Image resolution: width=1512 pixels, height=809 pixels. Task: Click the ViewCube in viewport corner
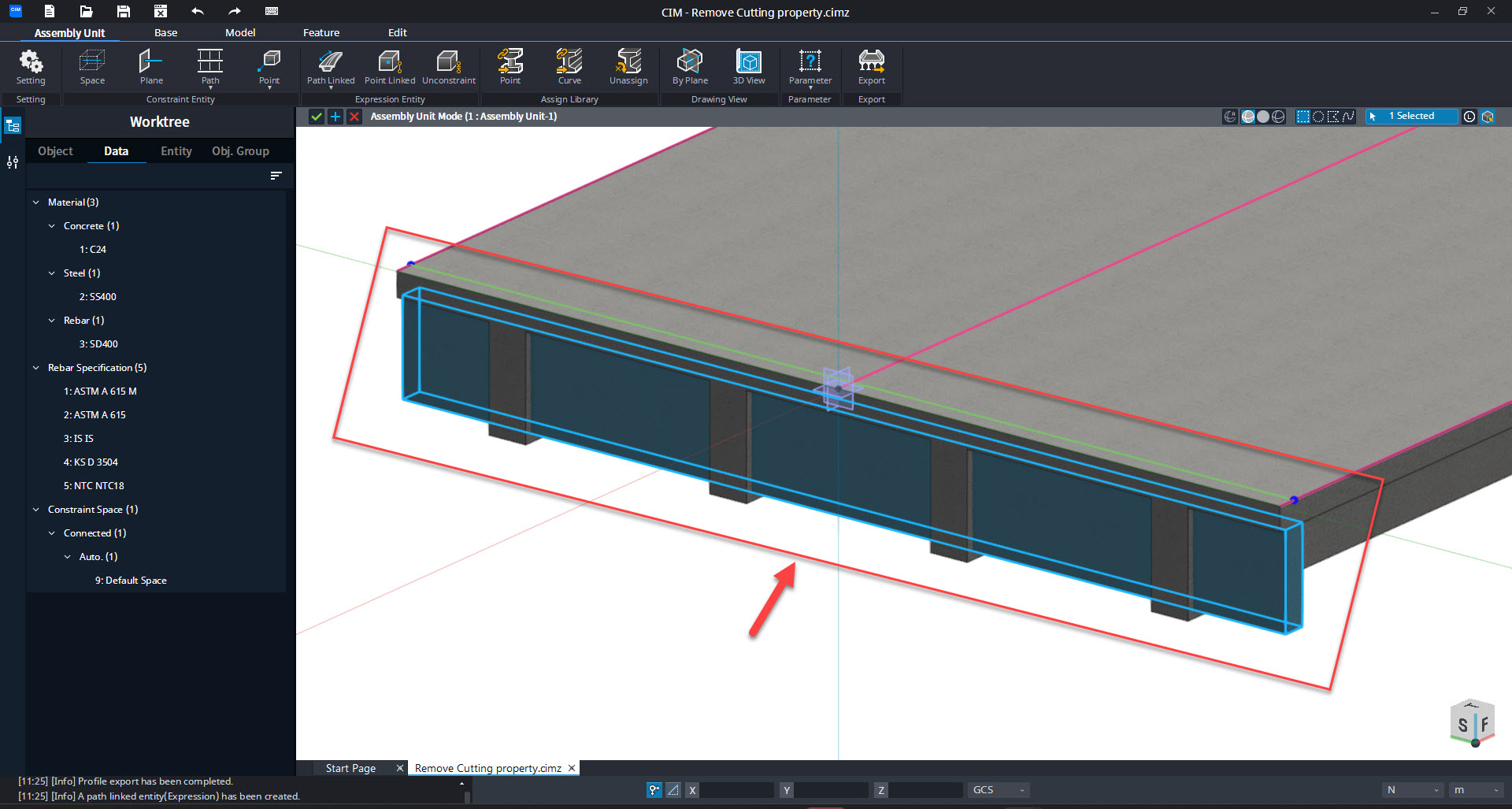click(x=1472, y=722)
